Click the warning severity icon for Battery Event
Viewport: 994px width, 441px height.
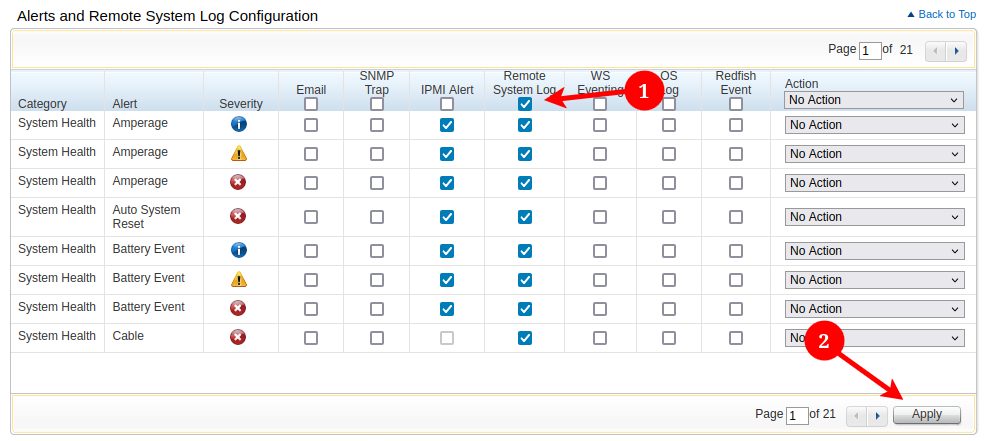238,280
